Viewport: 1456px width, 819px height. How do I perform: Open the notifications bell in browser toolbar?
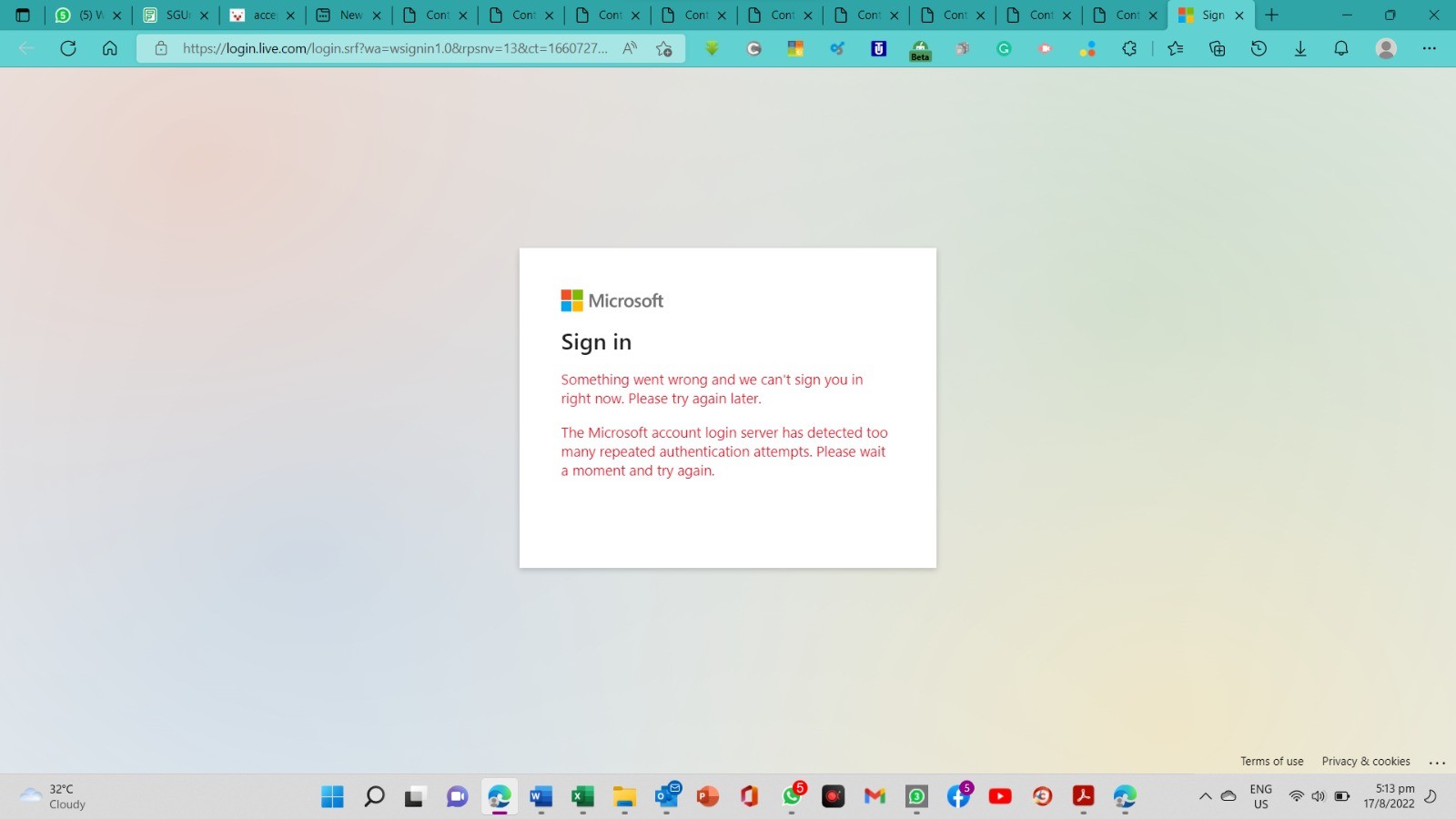coord(1341,48)
